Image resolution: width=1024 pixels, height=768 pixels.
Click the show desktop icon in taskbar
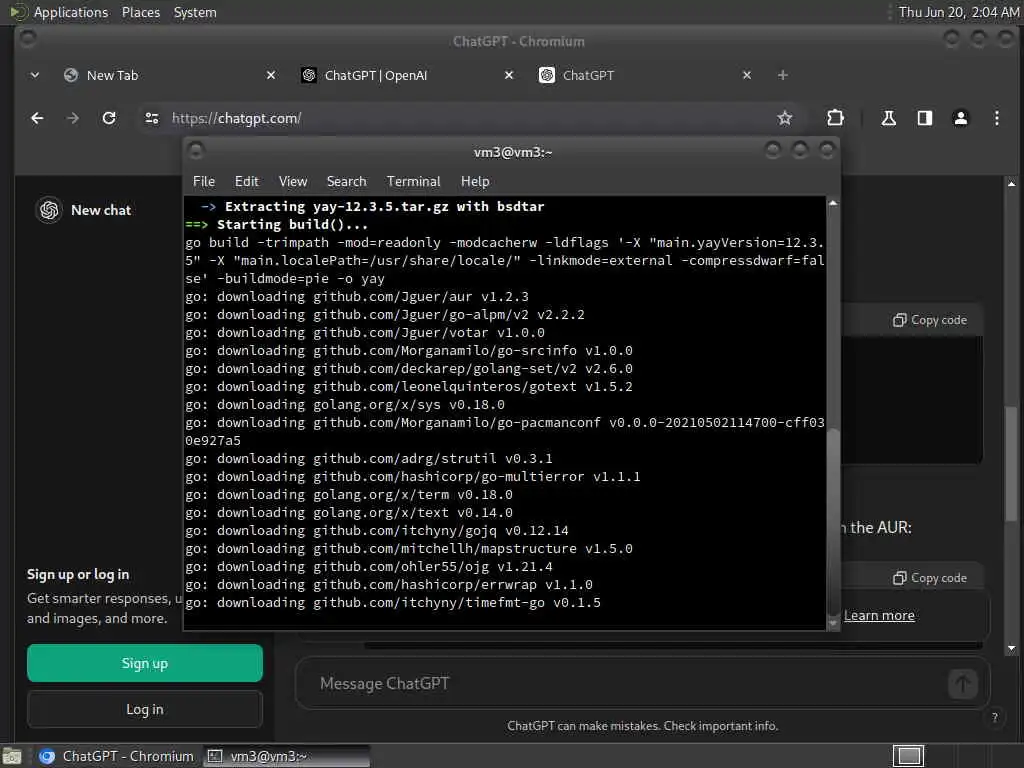12,757
